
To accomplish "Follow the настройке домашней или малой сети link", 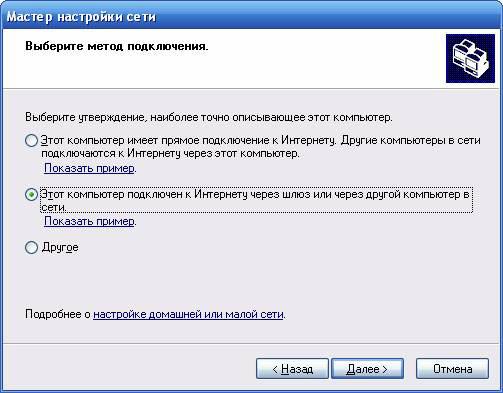I will pyautogui.click(x=188, y=314).
